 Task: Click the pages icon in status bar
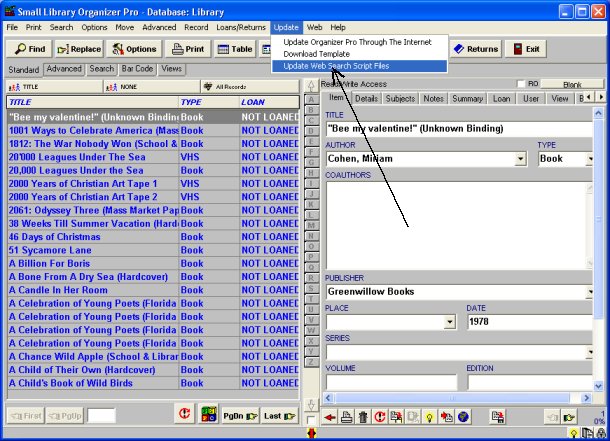click(x=587, y=433)
